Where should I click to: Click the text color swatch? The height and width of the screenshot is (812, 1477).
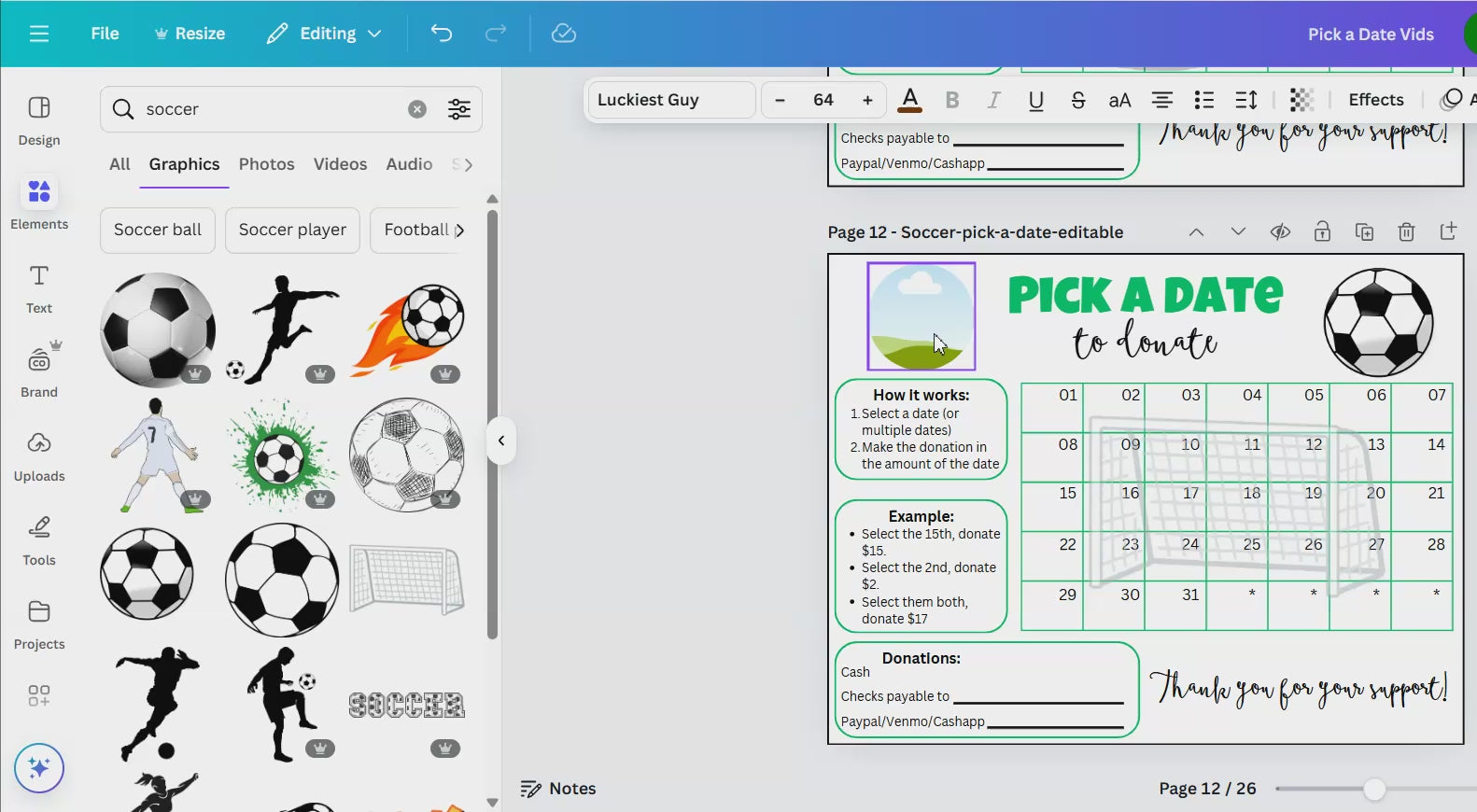pos(909,100)
